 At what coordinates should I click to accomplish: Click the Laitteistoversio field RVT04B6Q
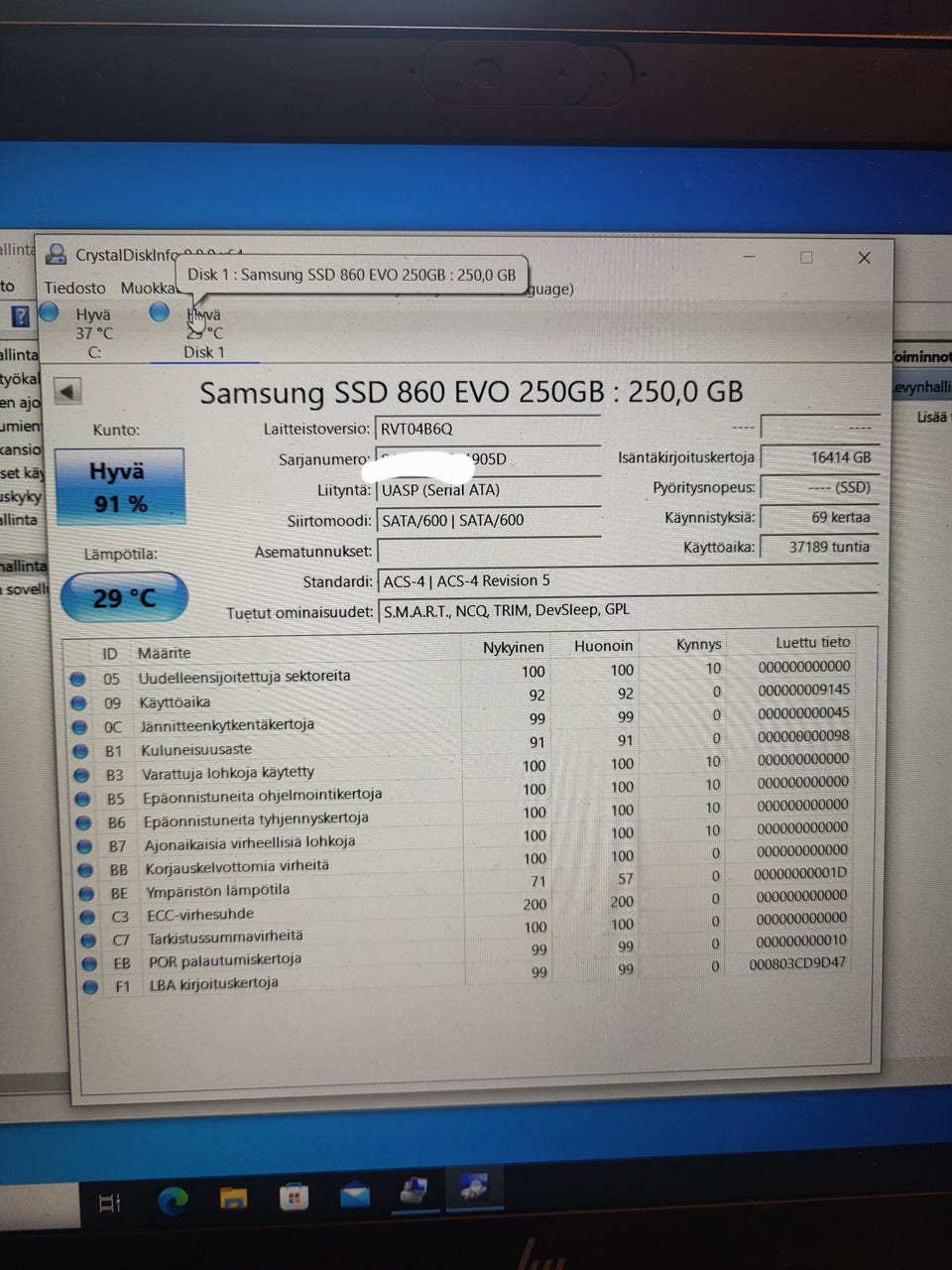click(488, 429)
